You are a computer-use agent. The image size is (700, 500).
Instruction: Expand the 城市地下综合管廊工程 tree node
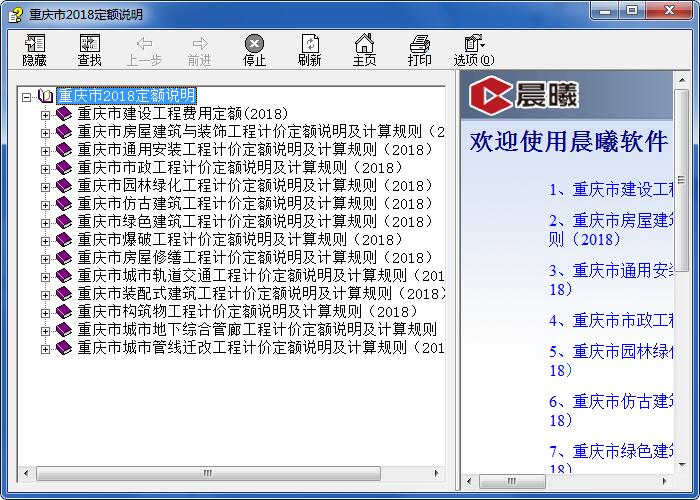[45, 331]
